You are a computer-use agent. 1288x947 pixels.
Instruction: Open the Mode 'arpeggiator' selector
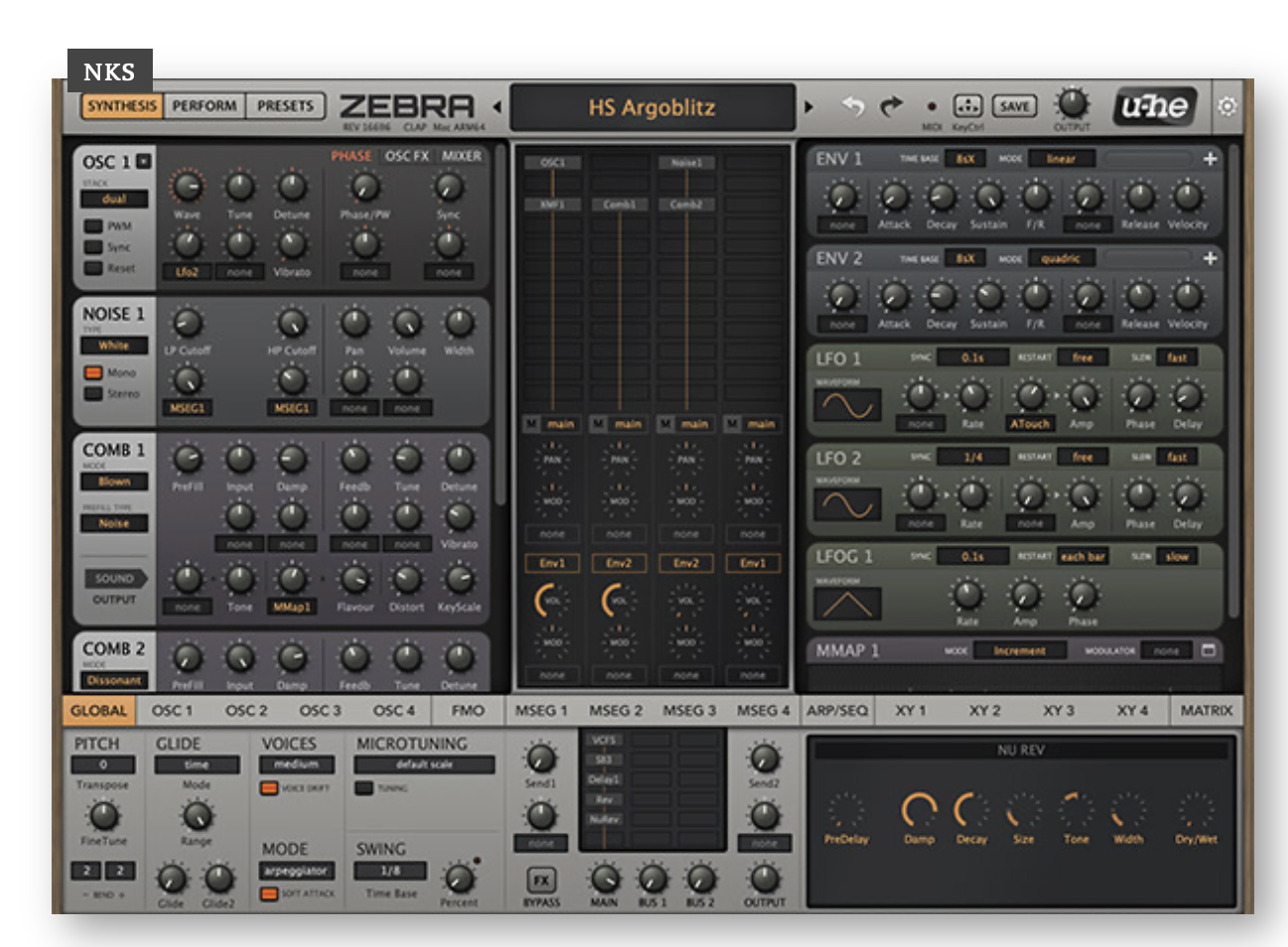(x=297, y=871)
